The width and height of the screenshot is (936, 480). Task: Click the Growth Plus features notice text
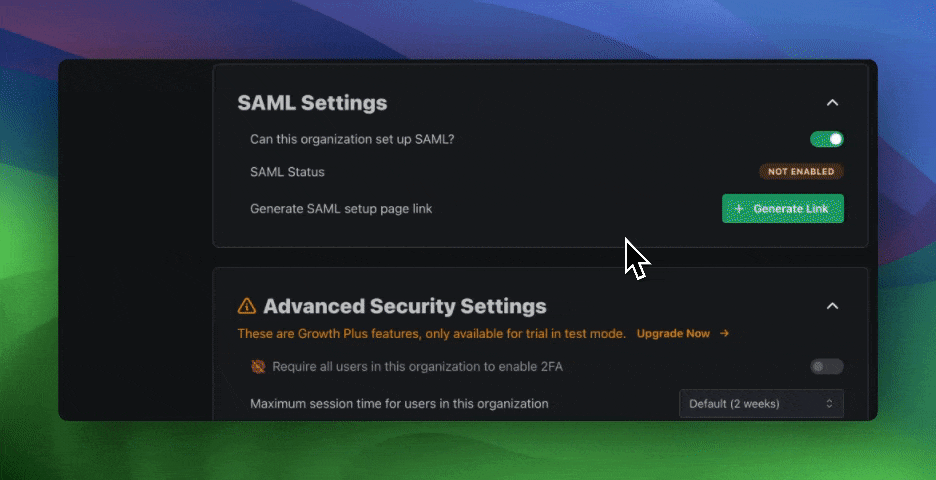pos(432,334)
